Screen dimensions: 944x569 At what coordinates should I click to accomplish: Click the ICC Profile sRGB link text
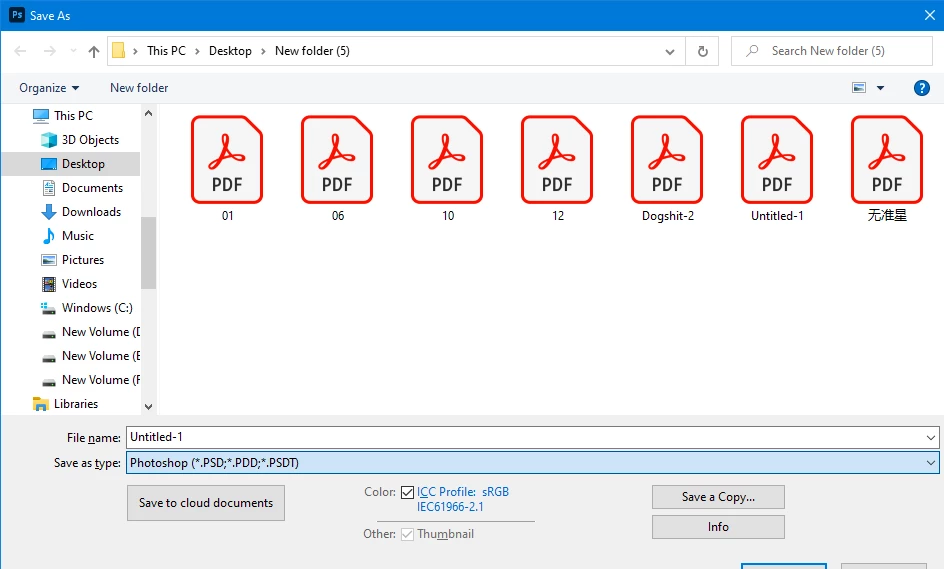point(463,499)
